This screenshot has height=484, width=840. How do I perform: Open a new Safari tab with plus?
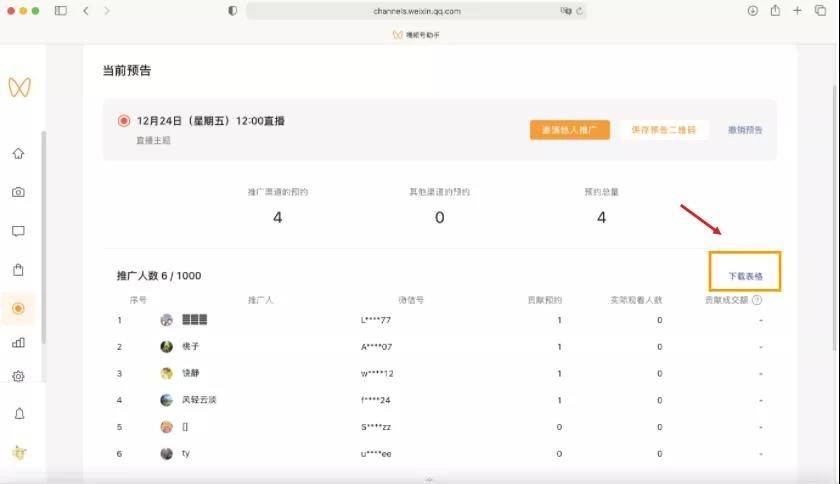pyautogui.click(x=797, y=10)
